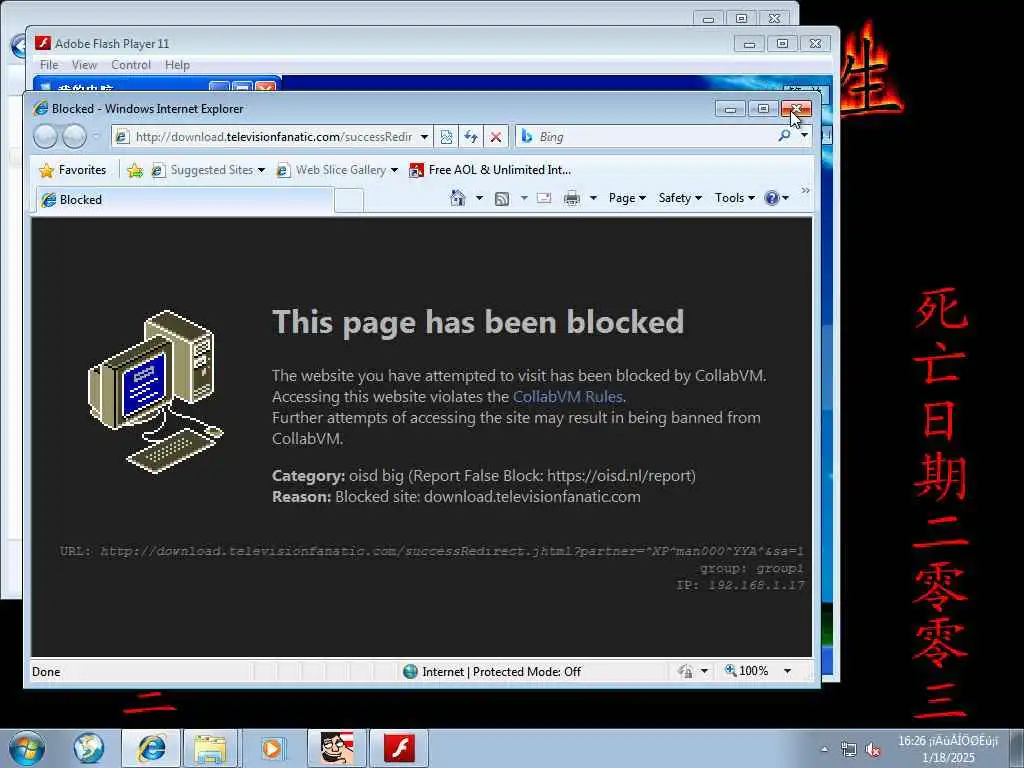Toggle Compatibility View icon in address bar
The image size is (1024, 768).
(446, 136)
